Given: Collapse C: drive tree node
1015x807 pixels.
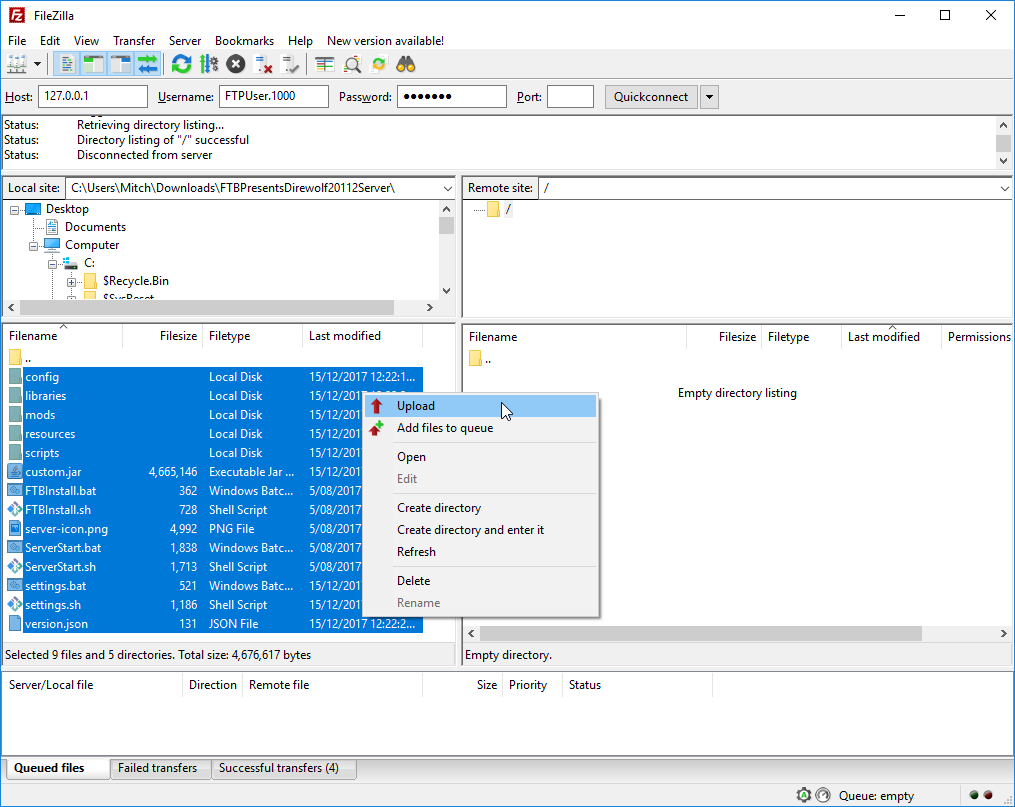Looking at the screenshot, I should 52,264.
